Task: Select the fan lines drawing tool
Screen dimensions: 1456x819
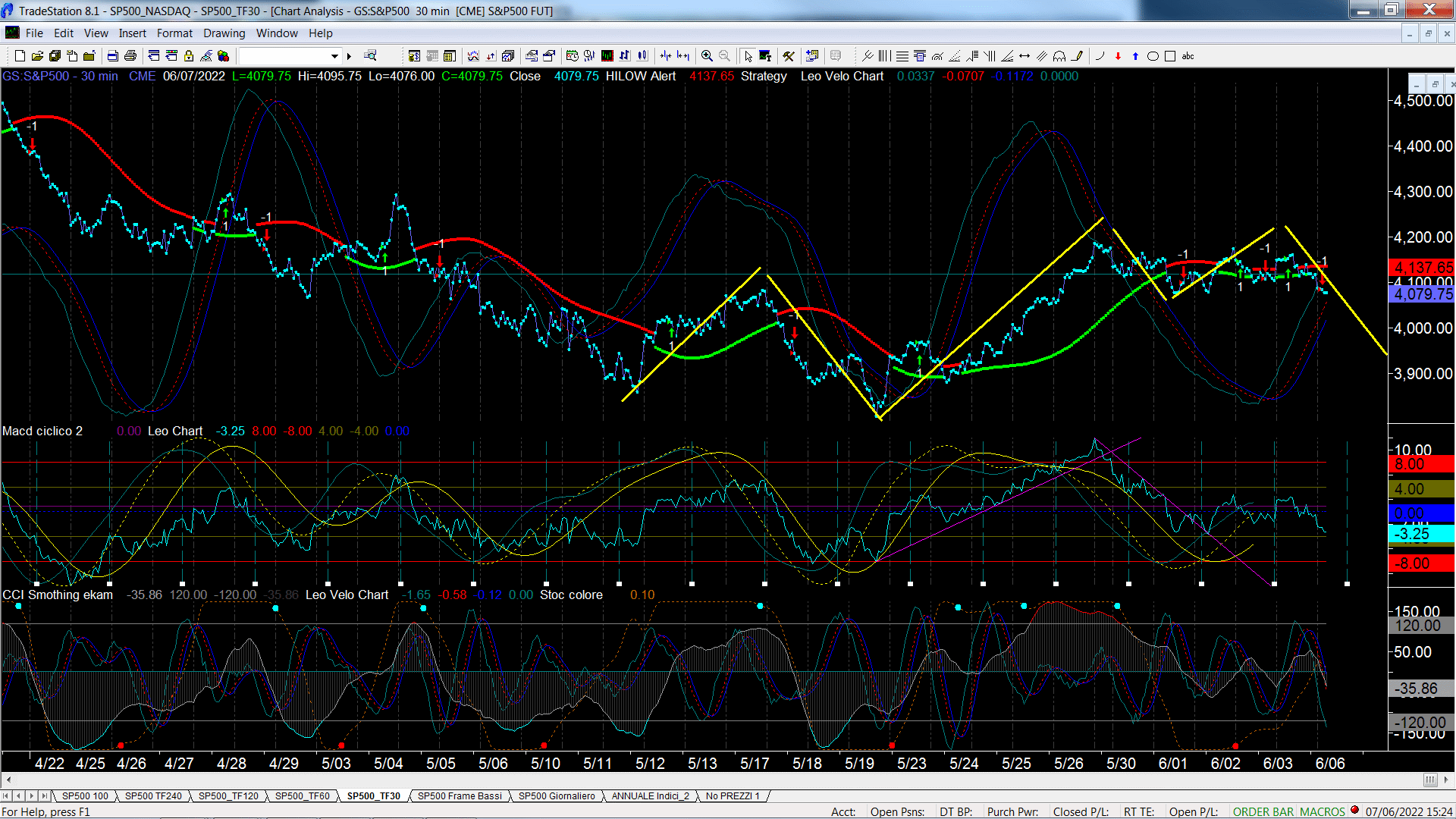Action: click(x=1007, y=56)
